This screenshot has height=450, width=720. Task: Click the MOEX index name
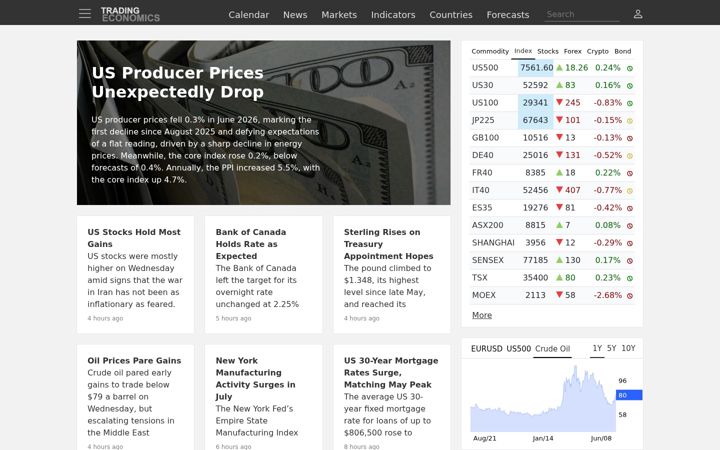(484, 295)
